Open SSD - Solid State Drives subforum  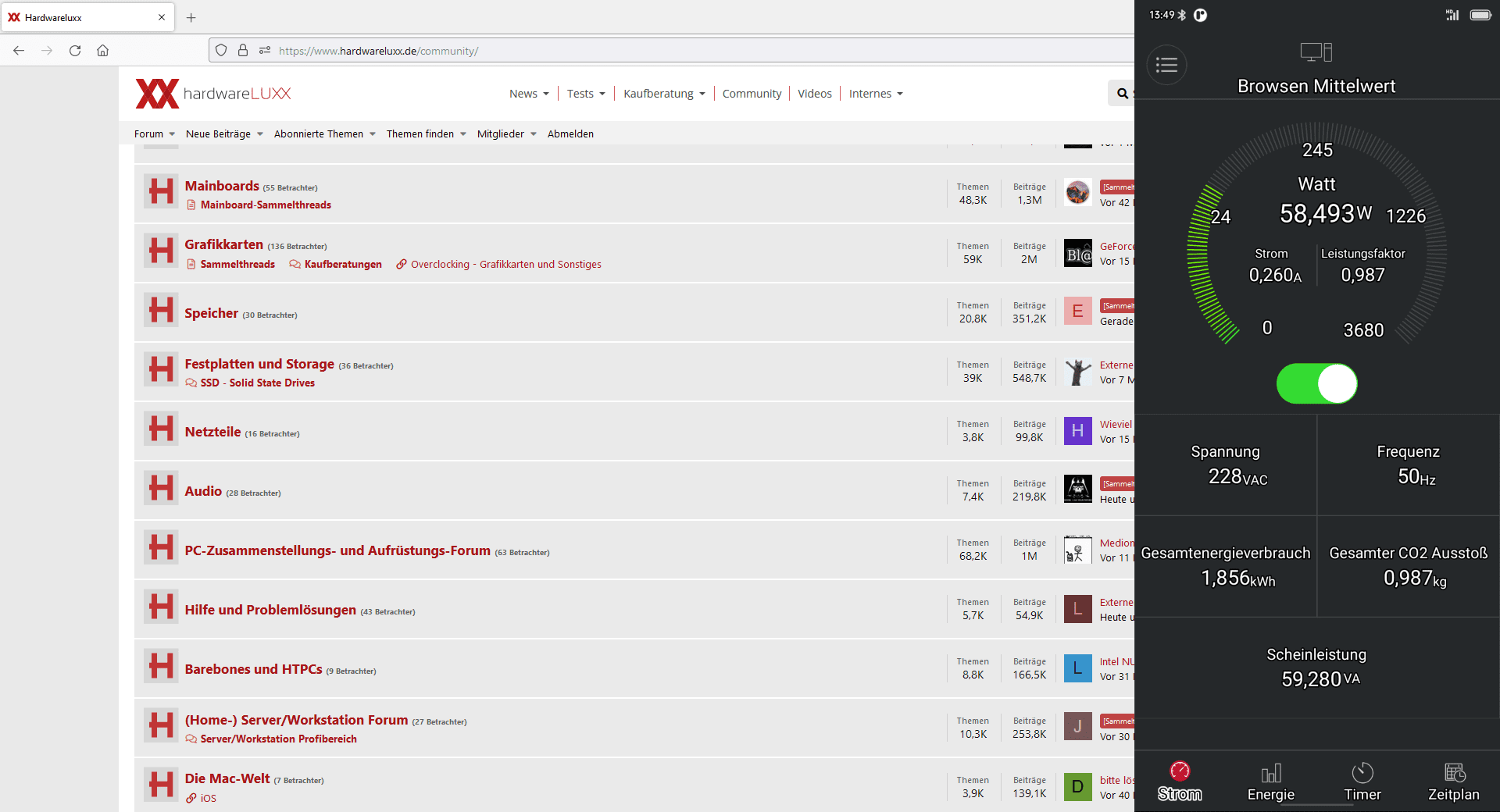point(257,383)
